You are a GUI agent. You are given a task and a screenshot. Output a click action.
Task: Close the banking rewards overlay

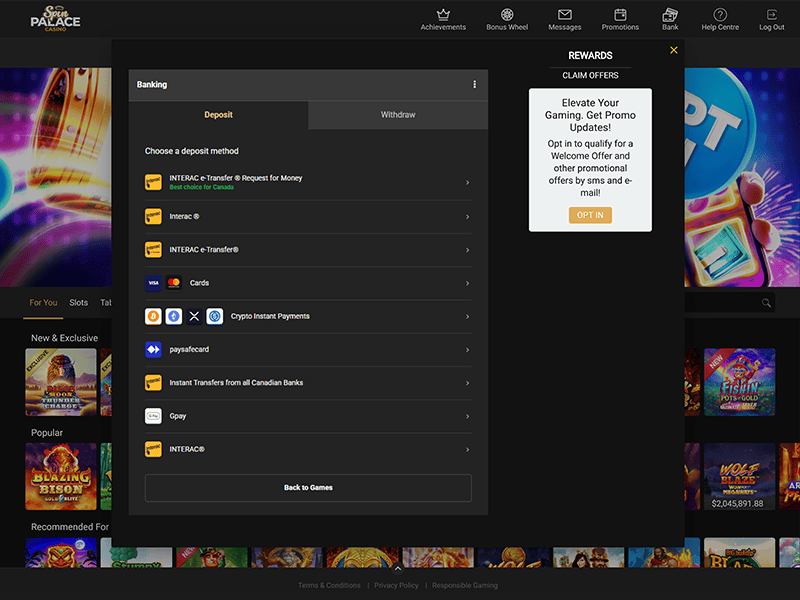pyautogui.click(x=673, y=50)
